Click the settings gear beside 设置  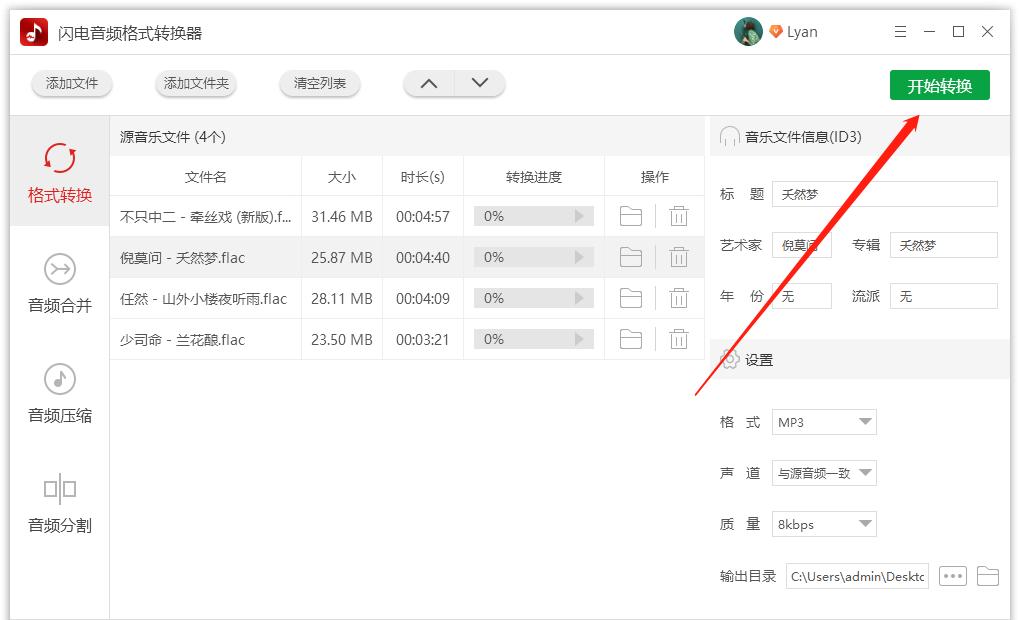pos(730,358)
